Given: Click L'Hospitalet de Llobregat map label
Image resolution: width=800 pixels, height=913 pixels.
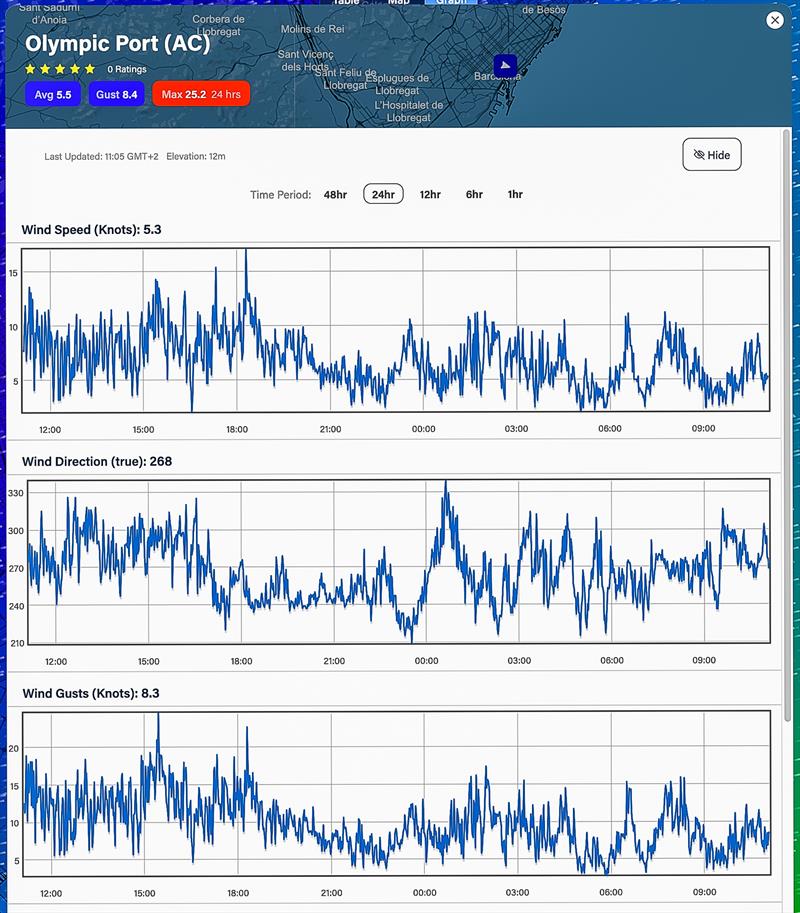Looking at the screenshot, I should pyautogui.click(x=409, y=111).
